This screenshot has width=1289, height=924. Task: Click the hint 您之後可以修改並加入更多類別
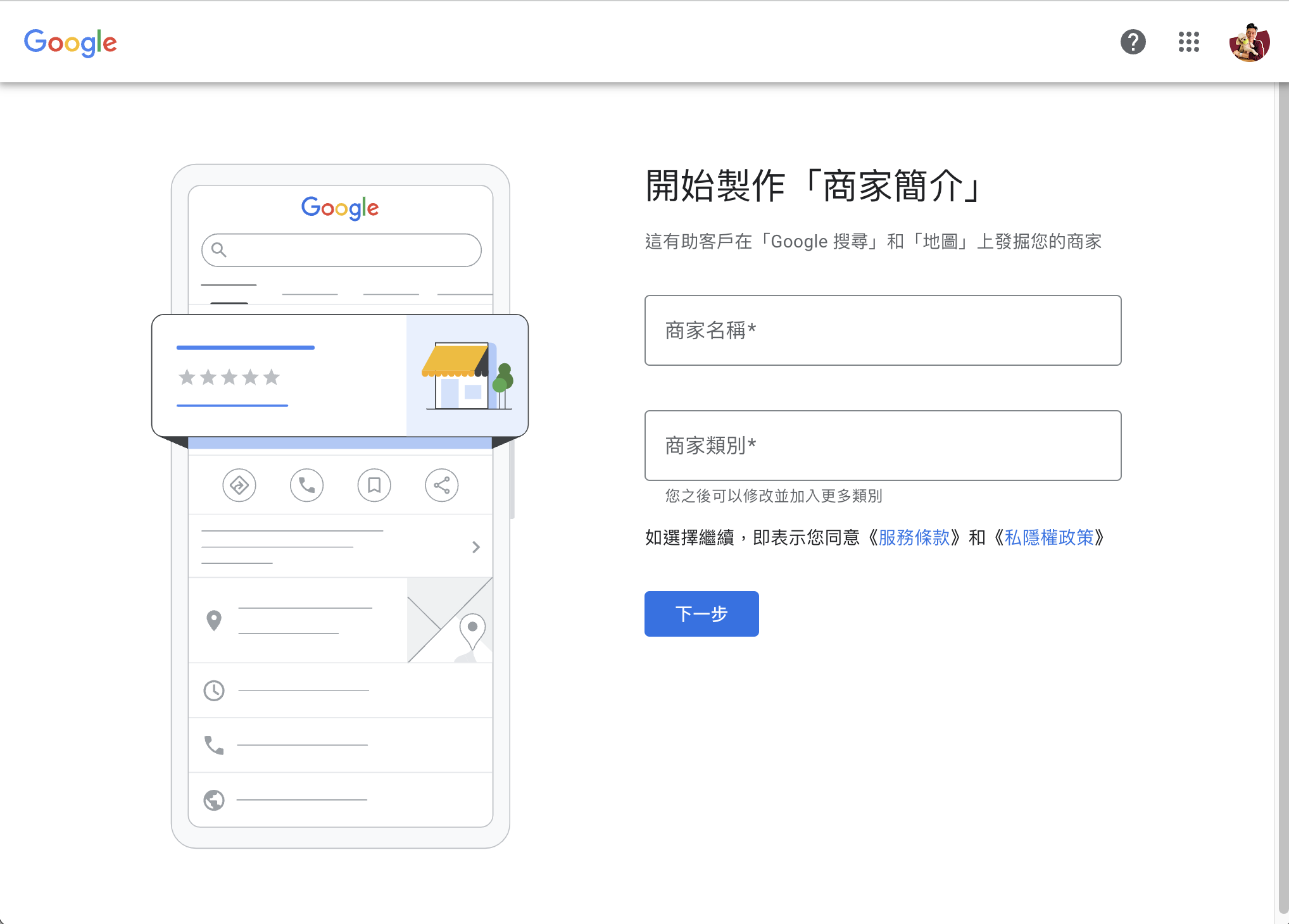tap(774, 496)
